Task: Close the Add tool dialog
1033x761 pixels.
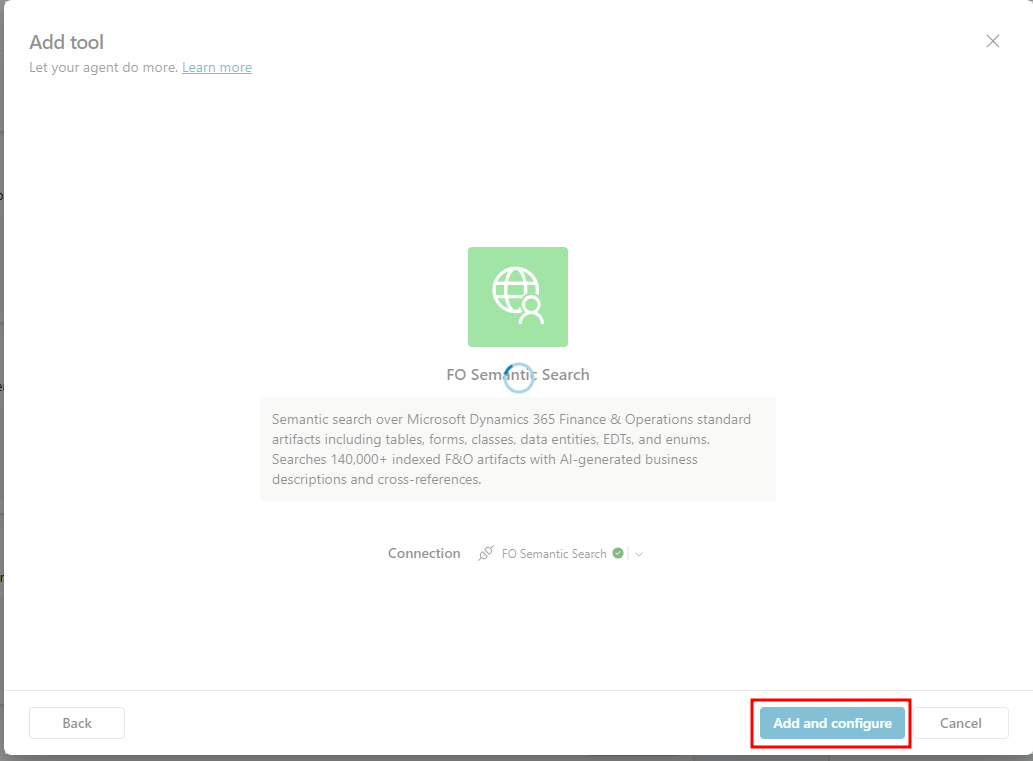Action: coord(993,41)
